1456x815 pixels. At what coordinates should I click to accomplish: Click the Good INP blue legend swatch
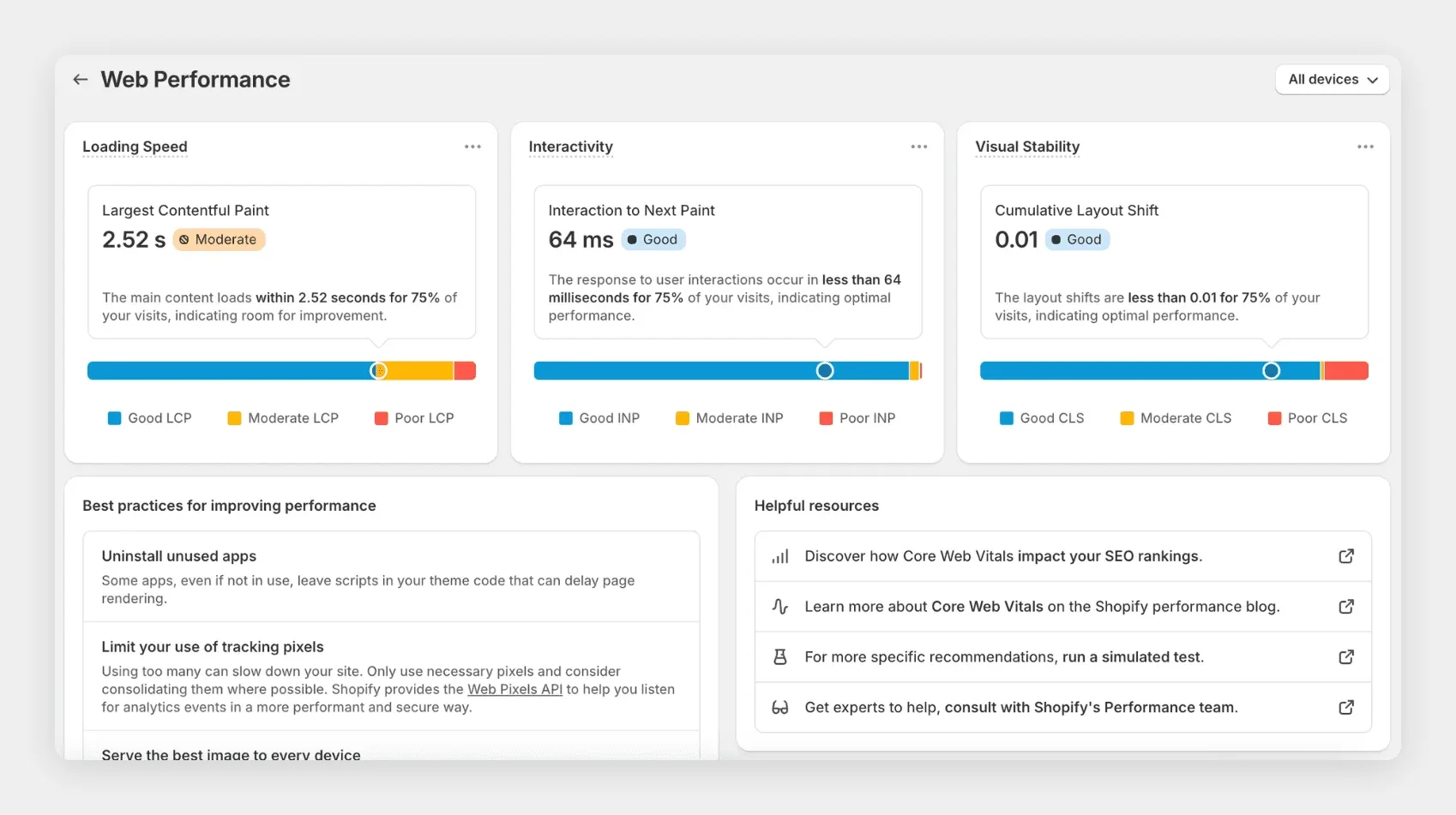coord(566,418)
